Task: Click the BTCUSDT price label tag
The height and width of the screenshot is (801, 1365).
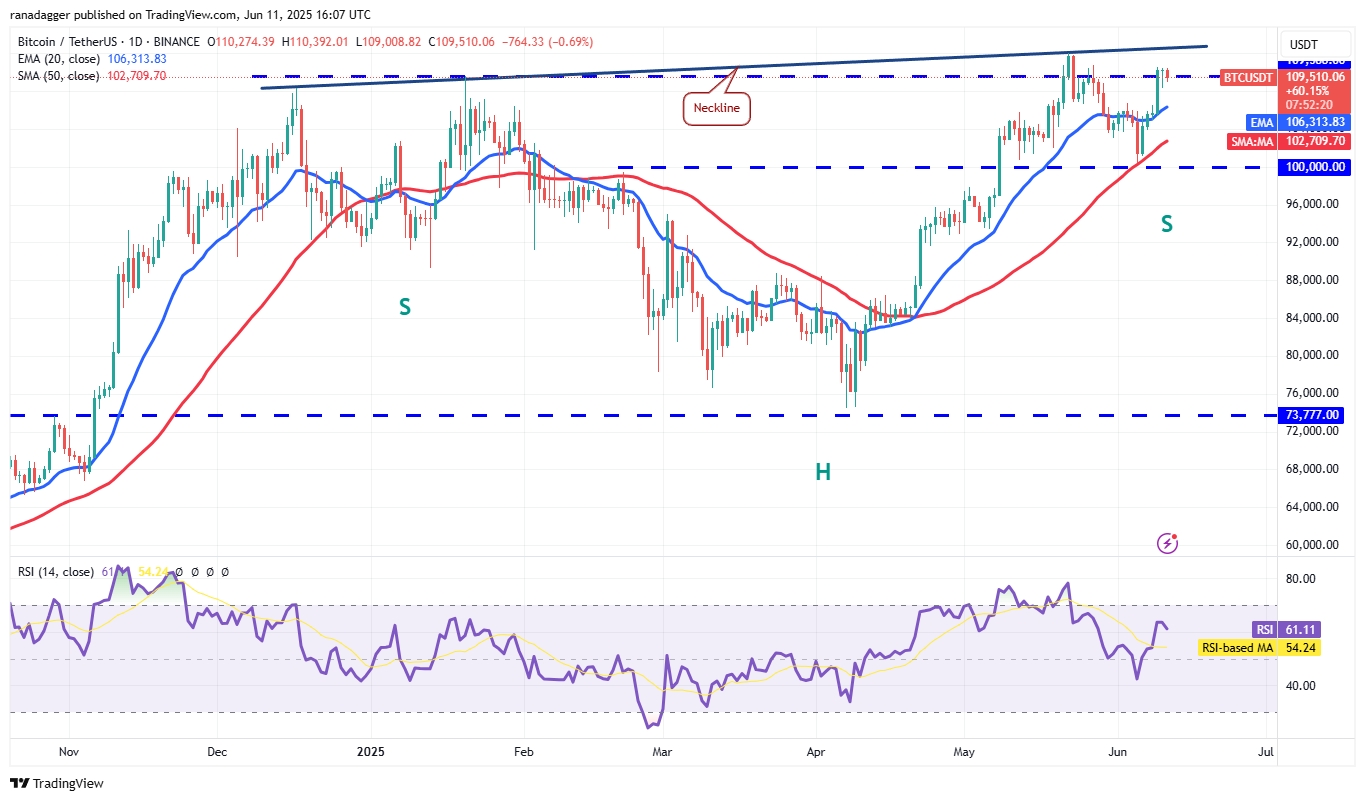Action: coord(1249,77)
